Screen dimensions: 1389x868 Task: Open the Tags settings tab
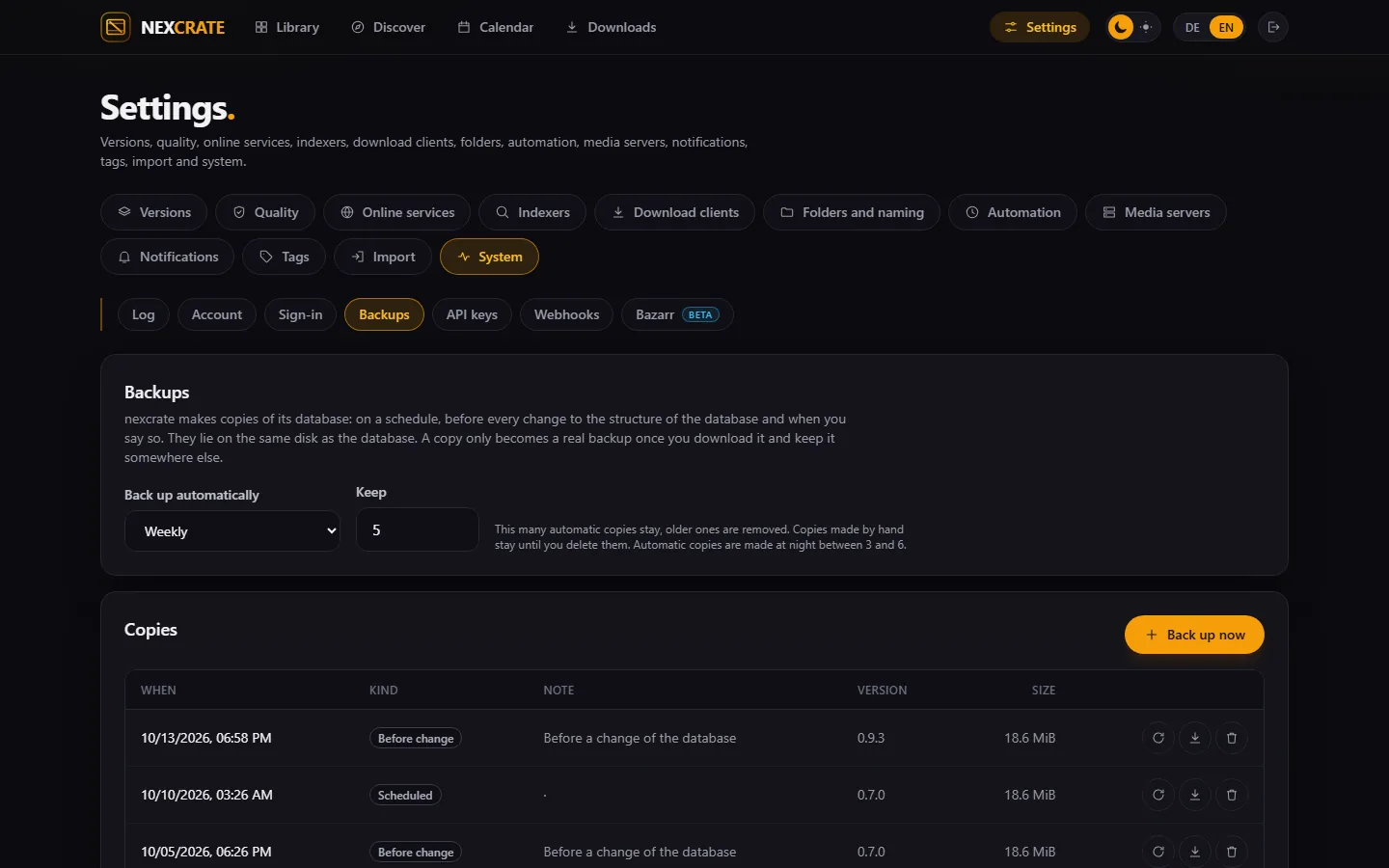[x=284, y=257]
